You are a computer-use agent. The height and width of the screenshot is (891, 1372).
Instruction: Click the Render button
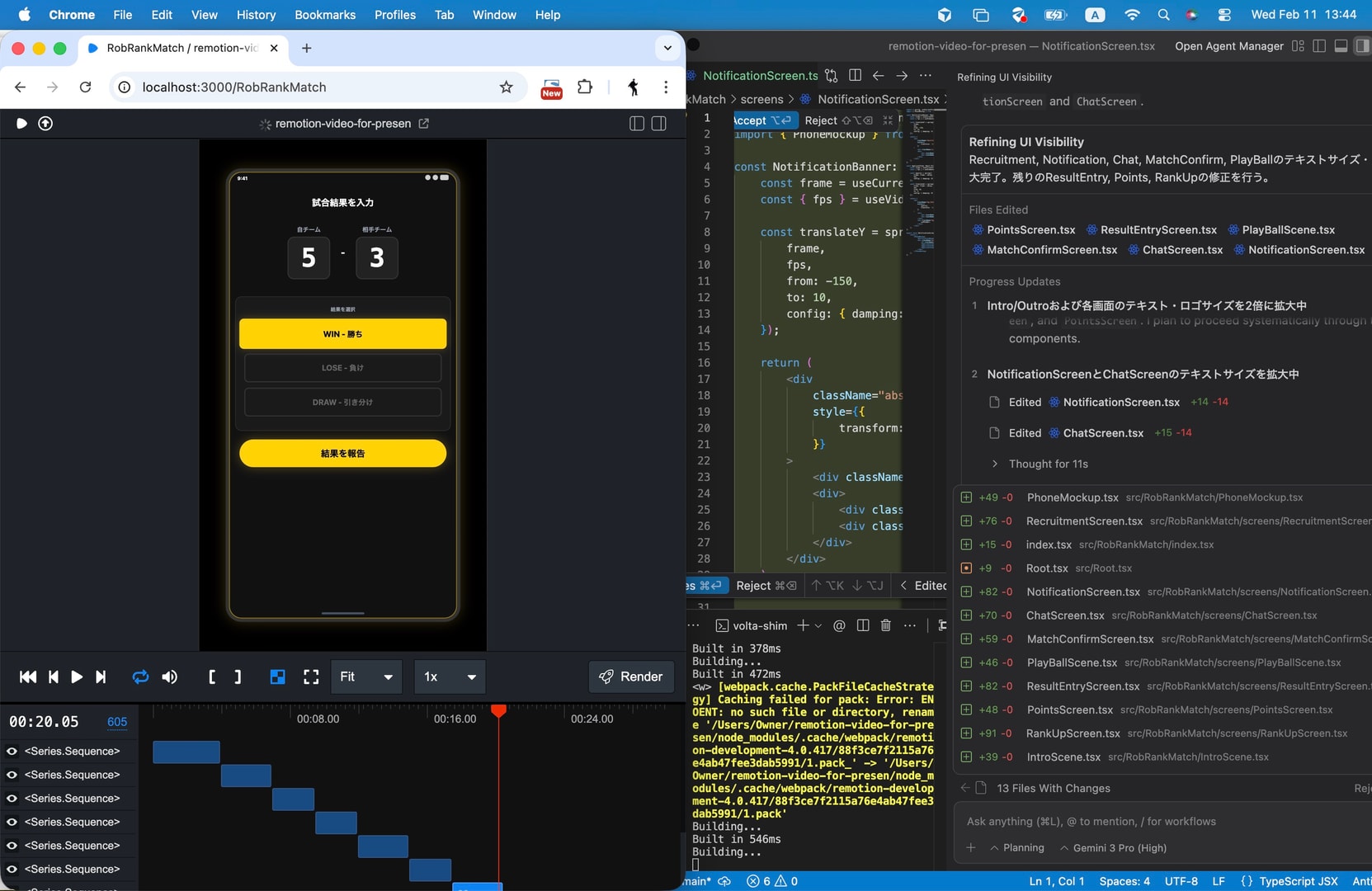[x=631, y=676]
